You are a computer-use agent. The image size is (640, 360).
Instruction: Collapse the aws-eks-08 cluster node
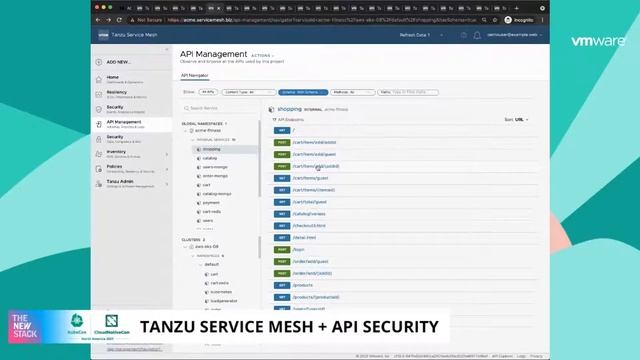(185, 247)
